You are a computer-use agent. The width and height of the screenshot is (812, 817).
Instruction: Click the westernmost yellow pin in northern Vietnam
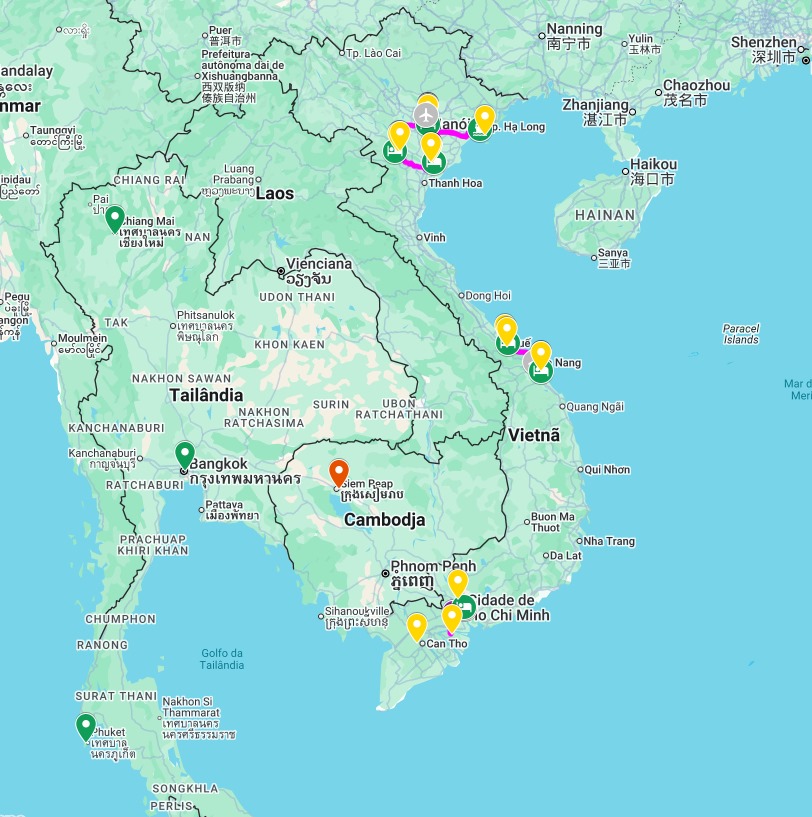click(x=399, y=134)
